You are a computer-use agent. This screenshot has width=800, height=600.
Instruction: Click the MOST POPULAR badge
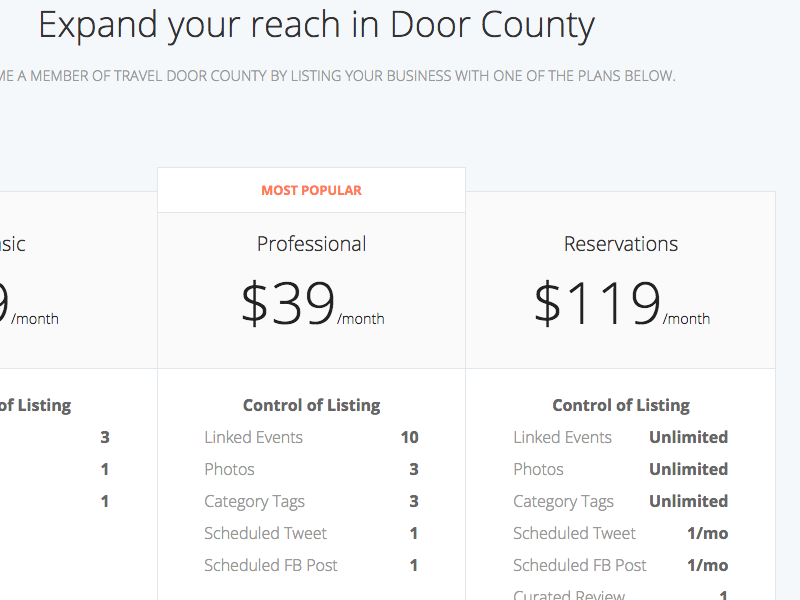coord(311,190)
